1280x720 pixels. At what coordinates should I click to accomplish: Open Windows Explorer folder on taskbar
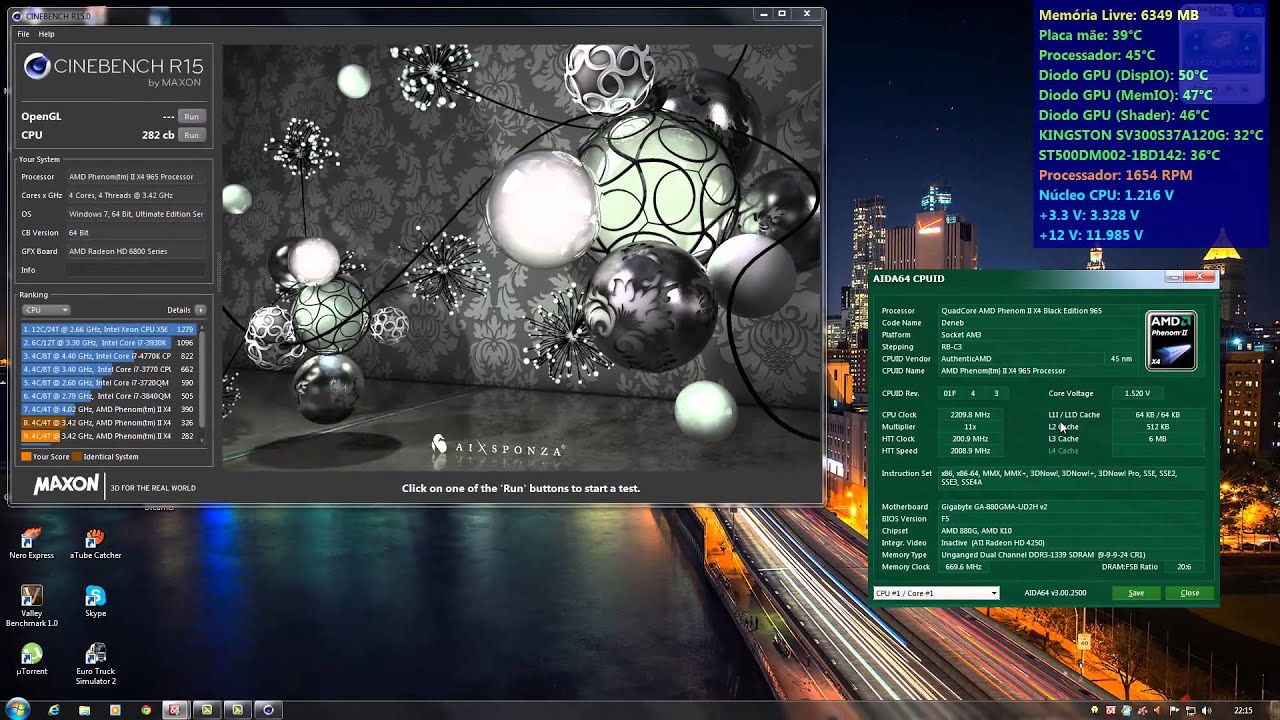point(84,710)
